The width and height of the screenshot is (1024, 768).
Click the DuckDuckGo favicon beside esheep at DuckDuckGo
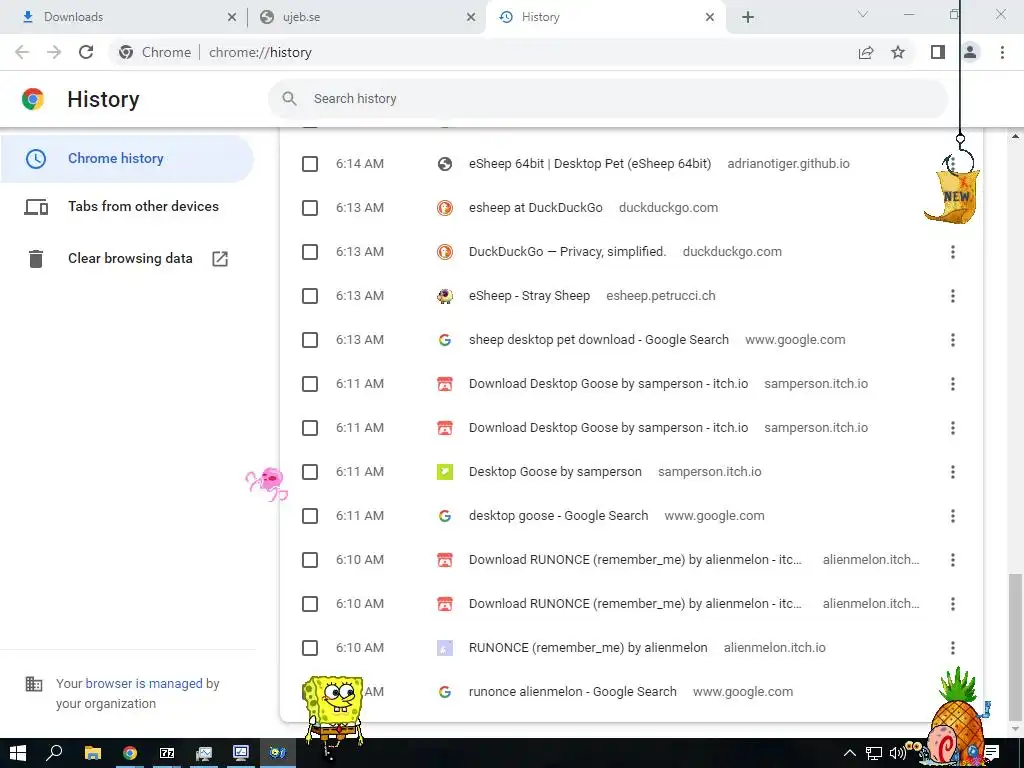coord(445,208)
